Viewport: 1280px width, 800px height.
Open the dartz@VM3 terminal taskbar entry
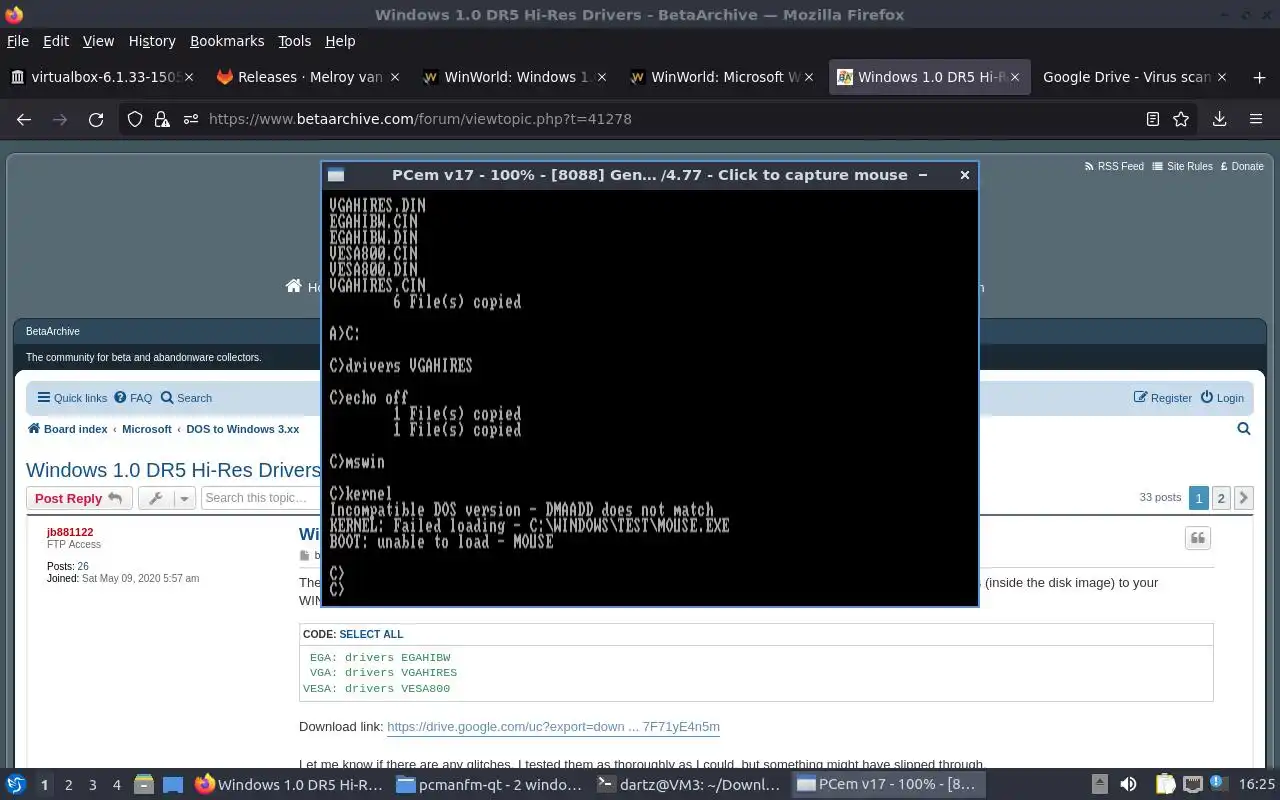tap(688, 785)
